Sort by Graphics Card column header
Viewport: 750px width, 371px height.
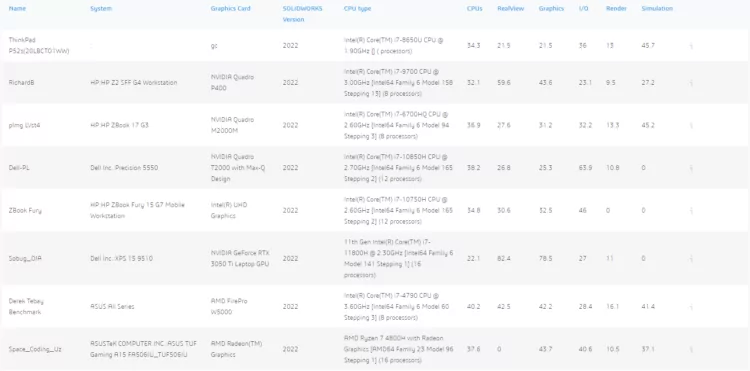(x=231, y=9)
